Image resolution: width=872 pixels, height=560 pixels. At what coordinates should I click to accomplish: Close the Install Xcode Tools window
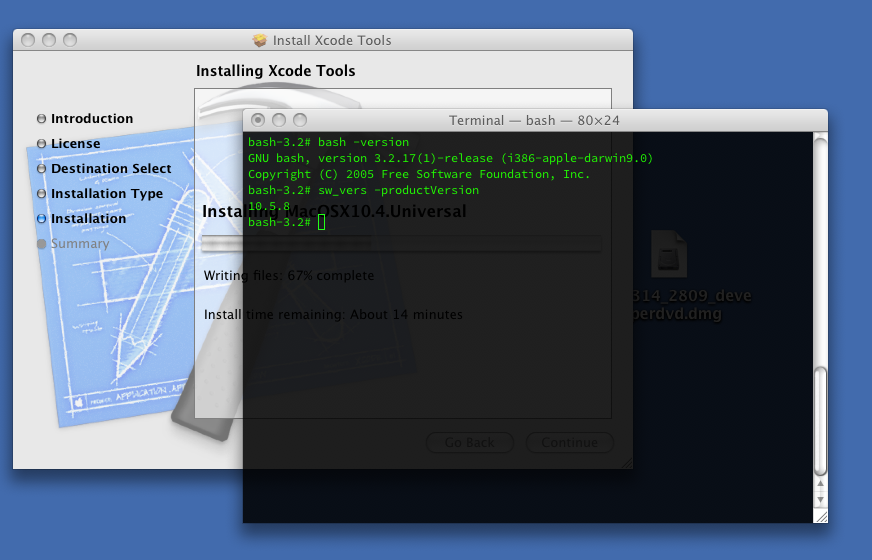(28, 40)
